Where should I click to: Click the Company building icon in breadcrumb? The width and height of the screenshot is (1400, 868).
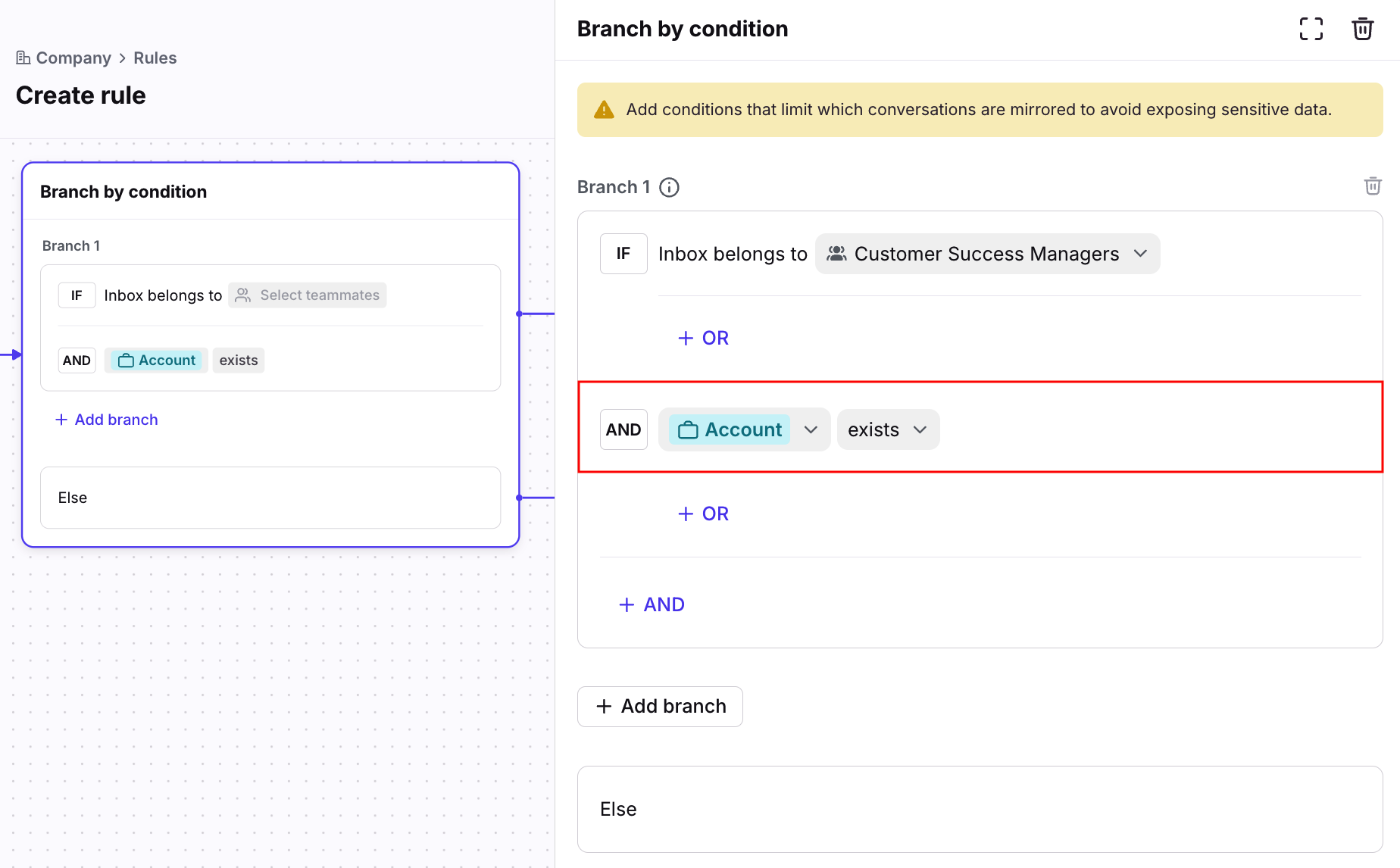23,58
